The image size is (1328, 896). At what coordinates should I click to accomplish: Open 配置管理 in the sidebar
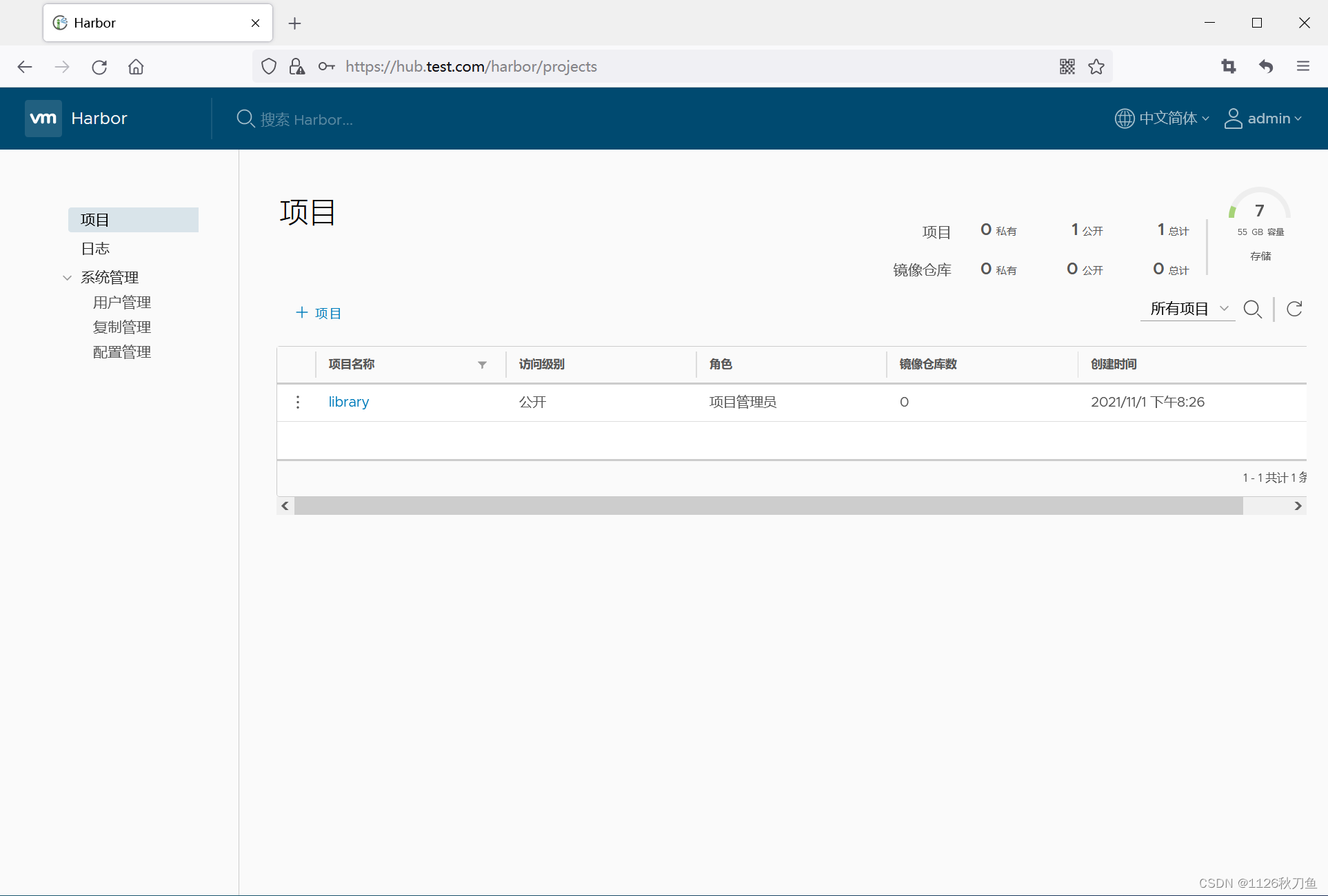[x=122, y=352]
